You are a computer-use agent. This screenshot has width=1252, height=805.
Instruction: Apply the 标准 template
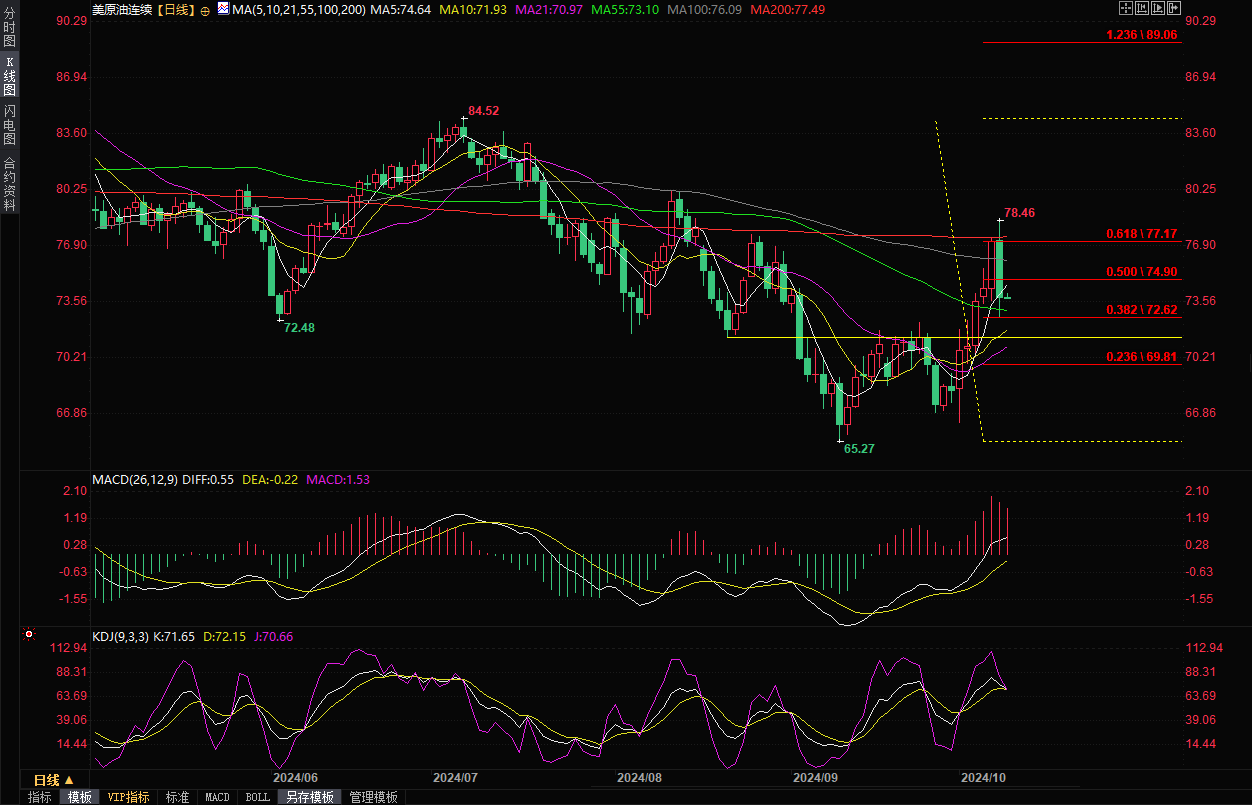click(x=177, y=797)
